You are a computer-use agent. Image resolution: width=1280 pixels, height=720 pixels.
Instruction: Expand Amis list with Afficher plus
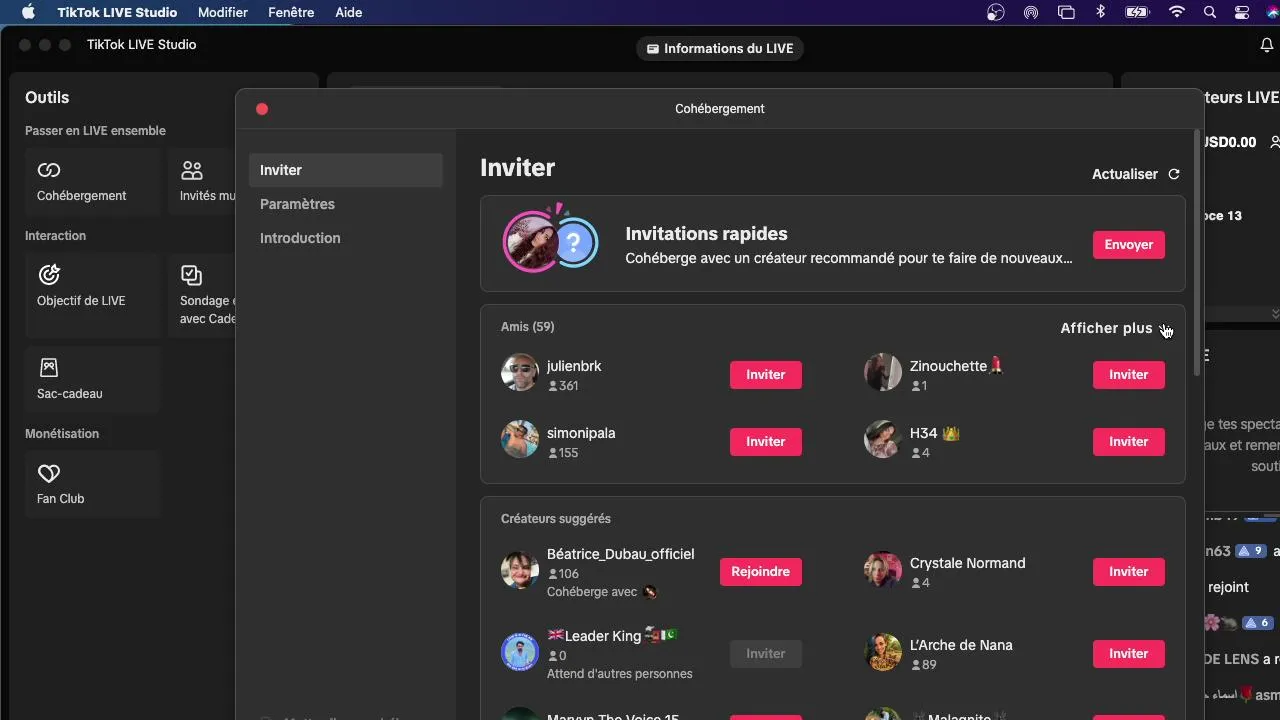click(x=1114, y=328)
